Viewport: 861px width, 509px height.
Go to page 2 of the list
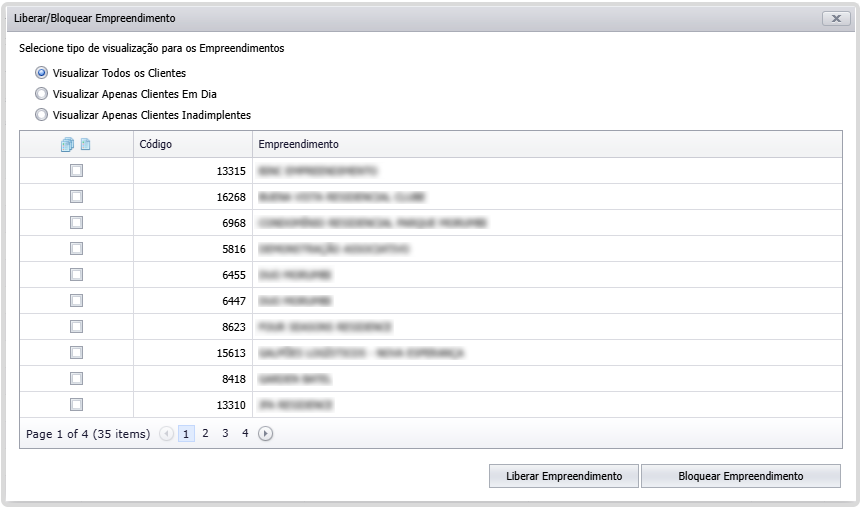click(x=205, y=434)
